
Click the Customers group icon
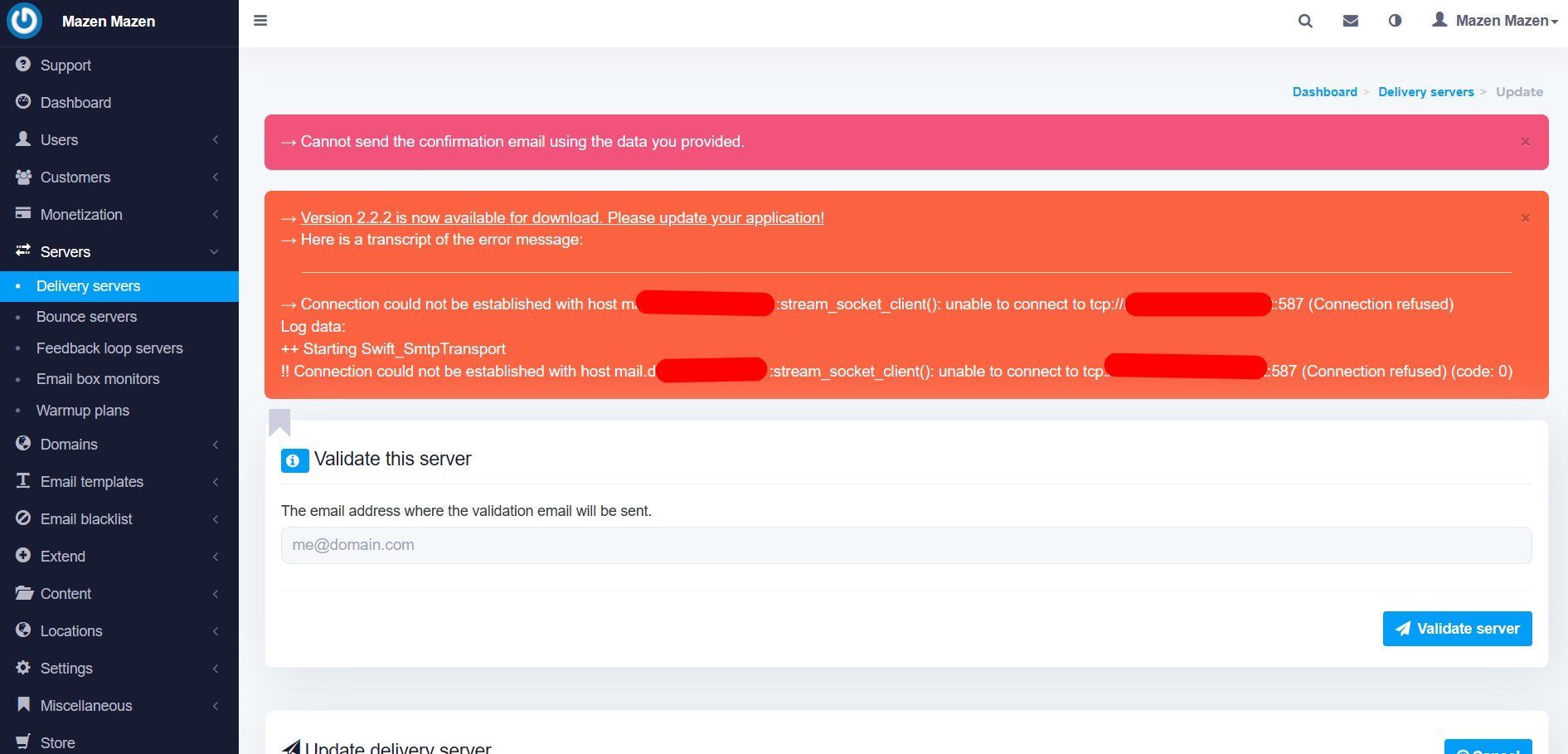tap(23, 177)
